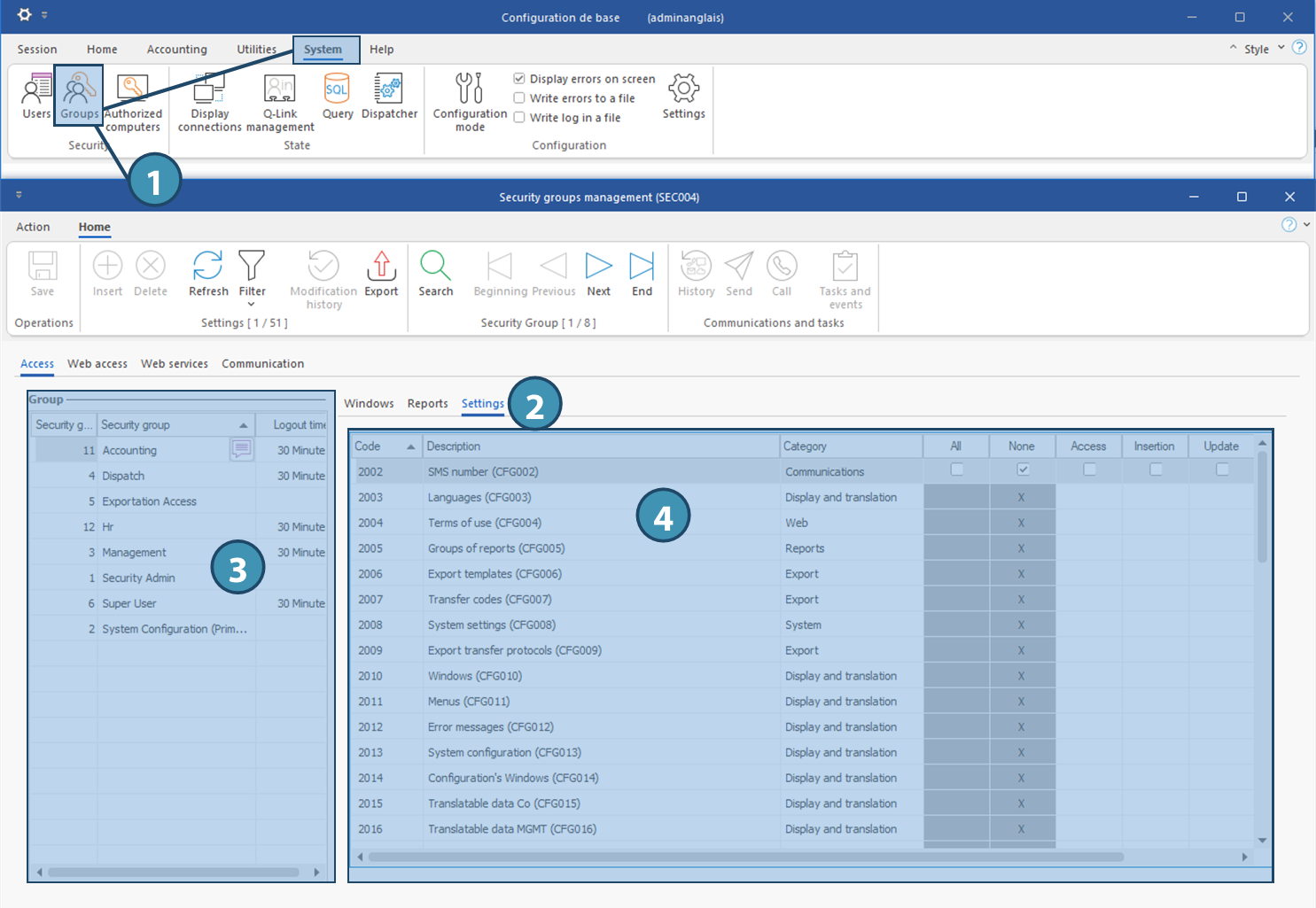Screen dimensions: 1316x908
Task: Expand the Filter dropdown arrow
Action: (x=252, y=305)
